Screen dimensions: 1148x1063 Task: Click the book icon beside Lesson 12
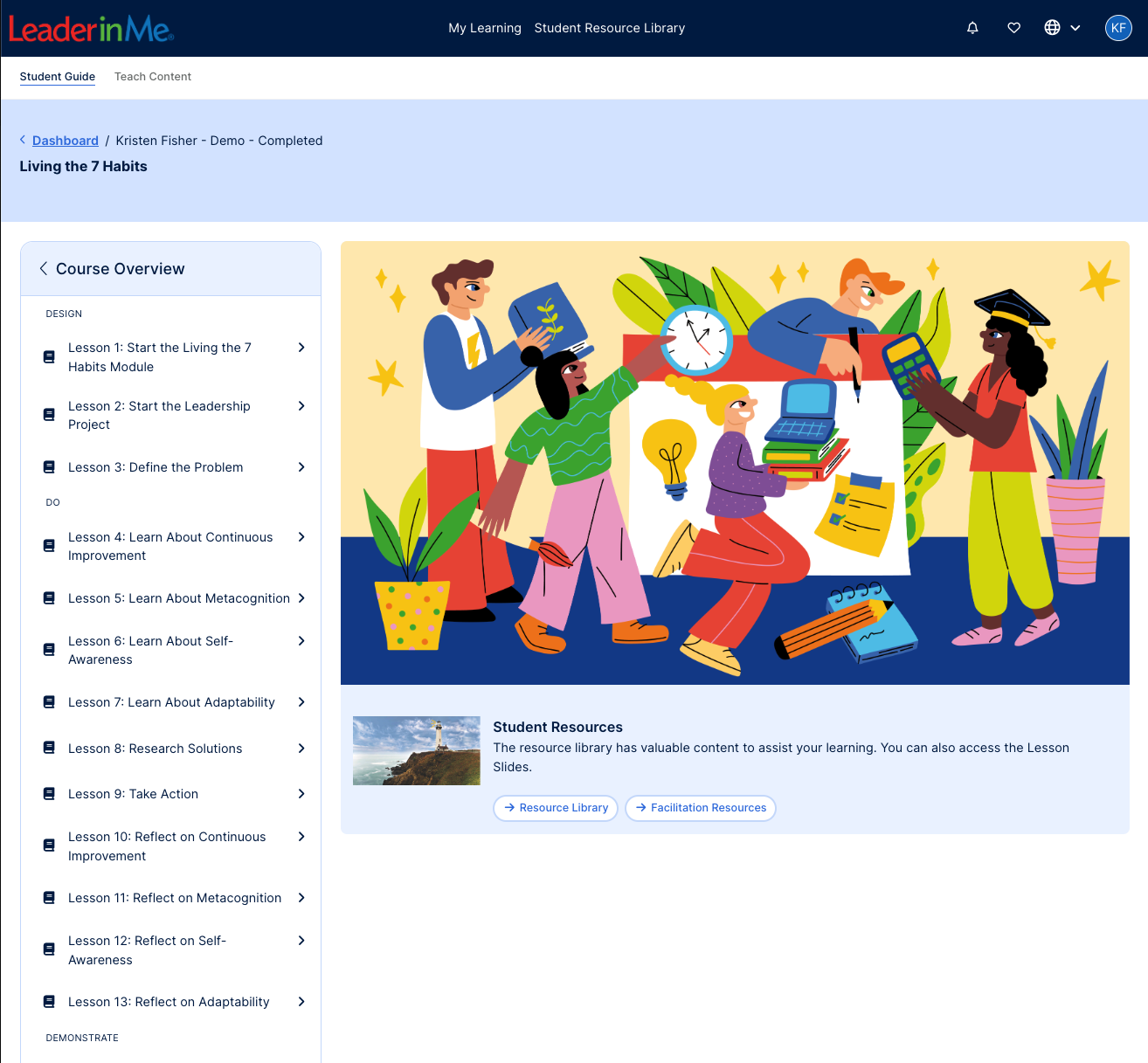(x=49, y=949)
